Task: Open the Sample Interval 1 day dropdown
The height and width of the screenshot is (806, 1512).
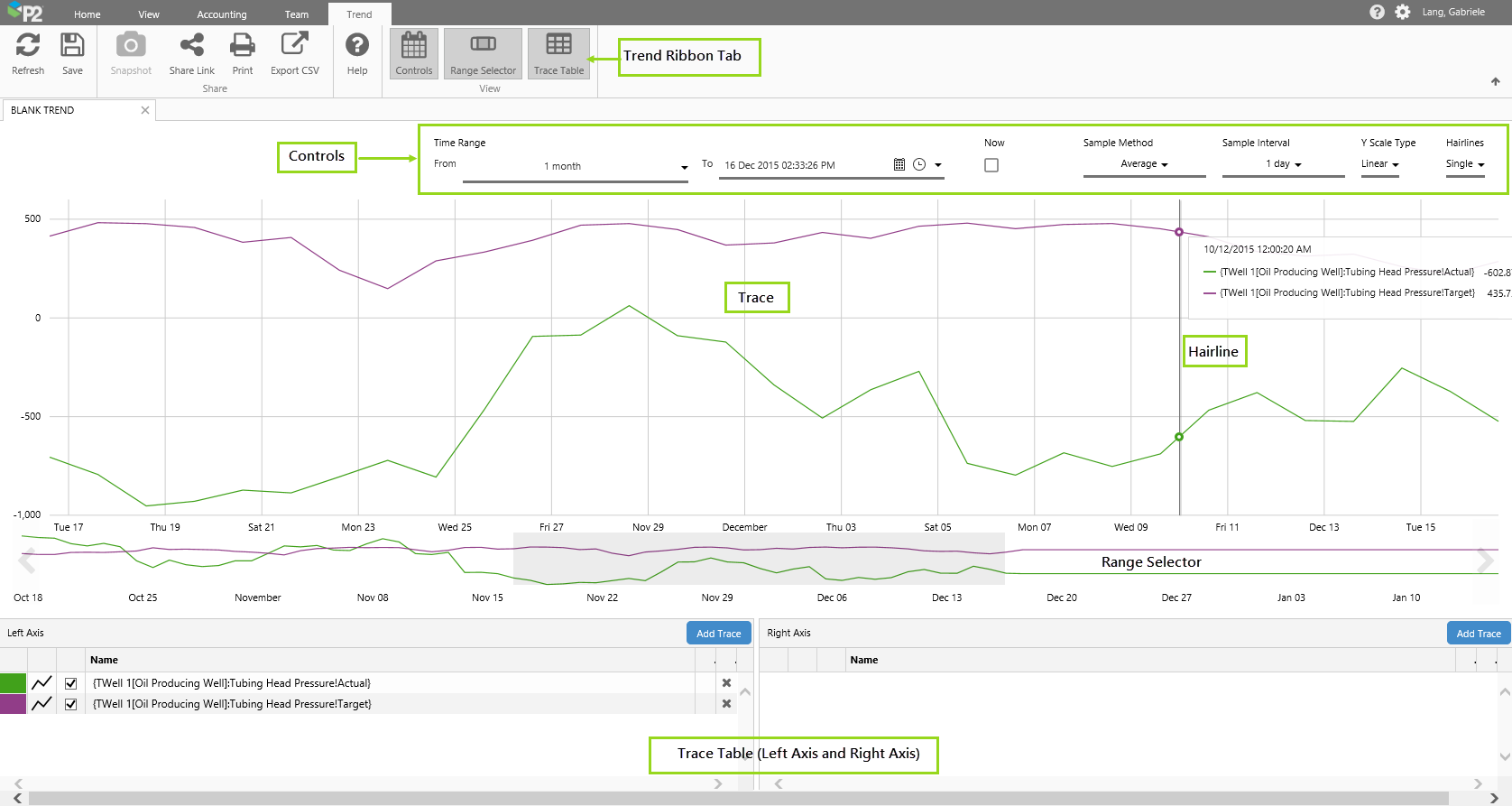Action: (x=1283, y=164)
